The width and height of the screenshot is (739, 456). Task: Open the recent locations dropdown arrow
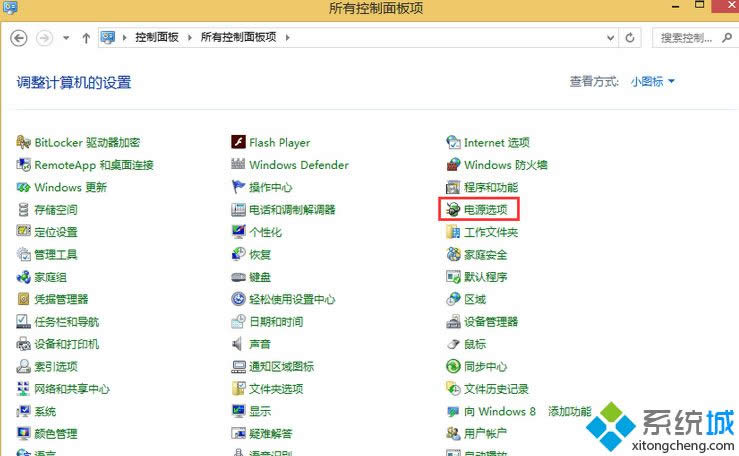[x=66, y=38]
